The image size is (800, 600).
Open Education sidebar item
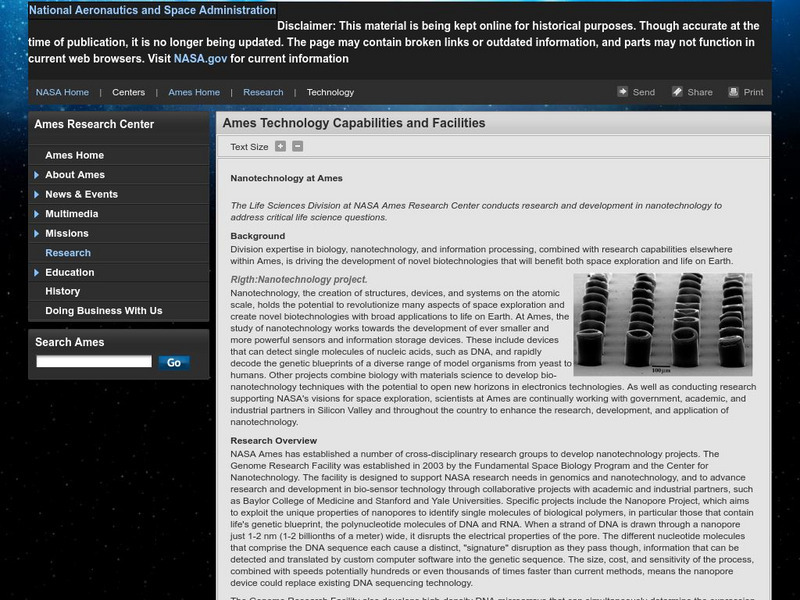(69, 272)
